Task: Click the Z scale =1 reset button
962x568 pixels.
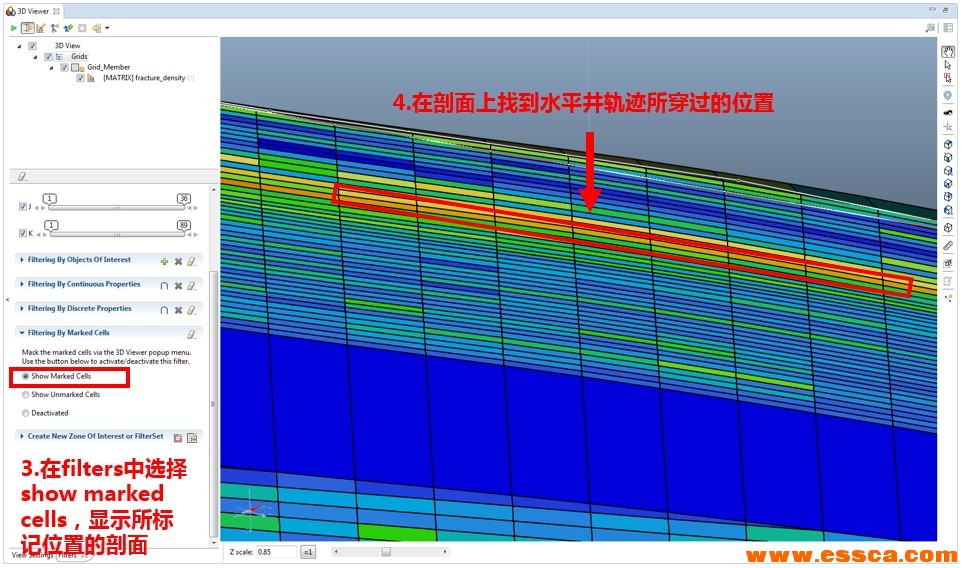Action: (x=308, y=551)
